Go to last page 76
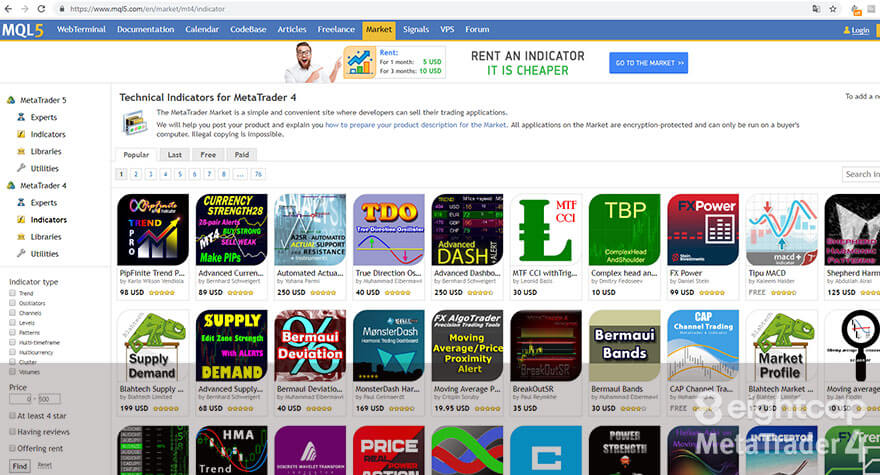Screen dimensions: 880x475 coord(258,174)
